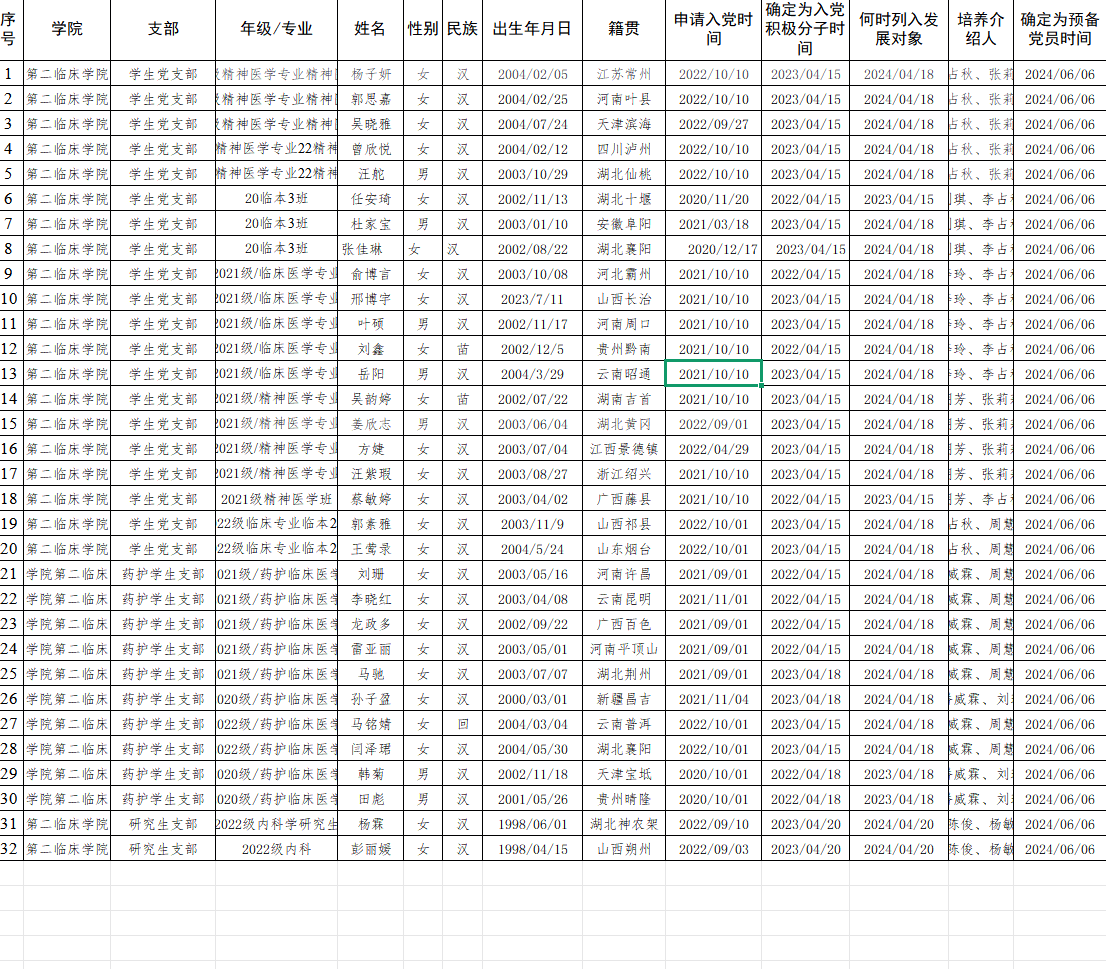Select the 籍贯 header cell
This screenshot has height=969, width=1106.
point(624,29)
